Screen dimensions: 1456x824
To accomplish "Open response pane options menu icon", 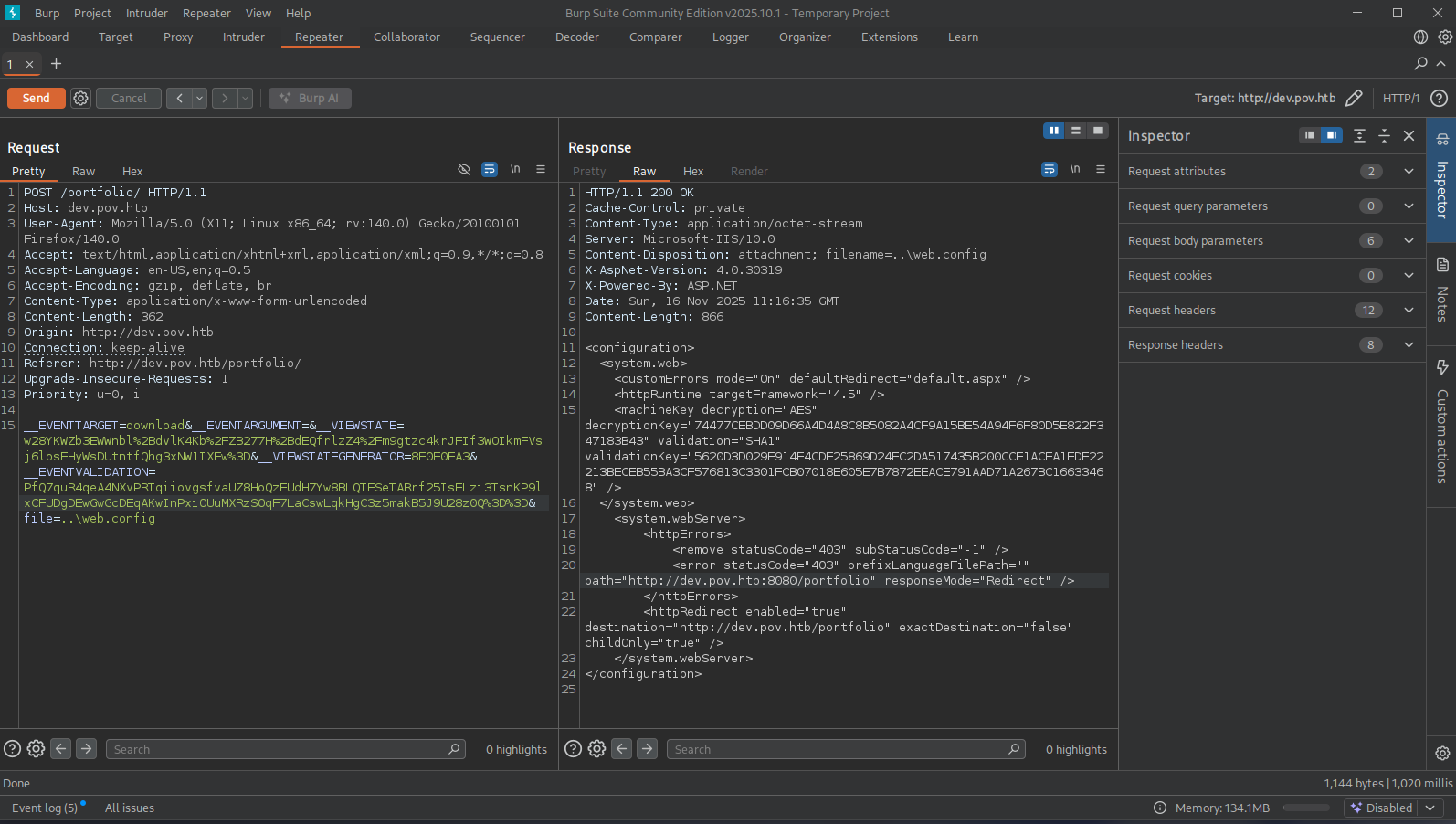I will (x=1101, y=169).
